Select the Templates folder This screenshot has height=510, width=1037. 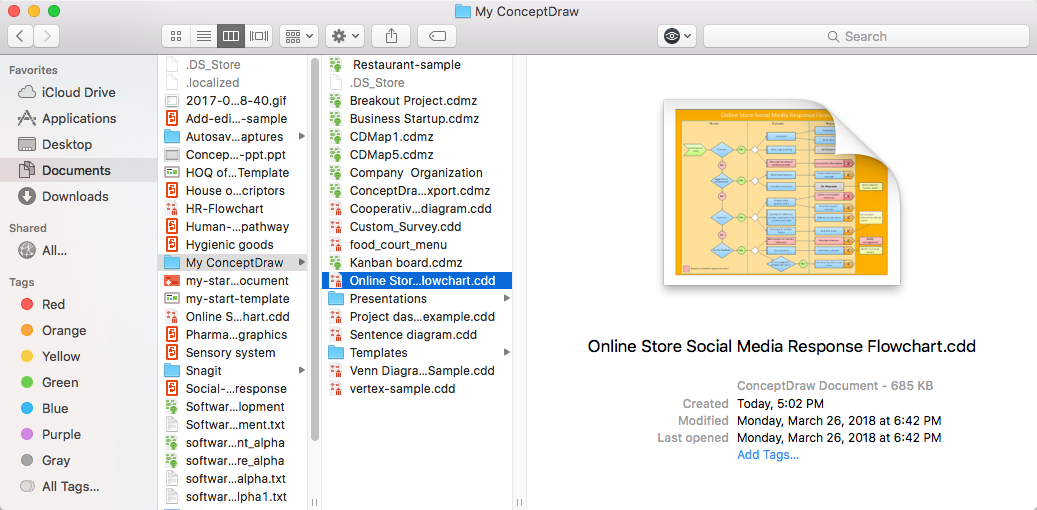417,353
